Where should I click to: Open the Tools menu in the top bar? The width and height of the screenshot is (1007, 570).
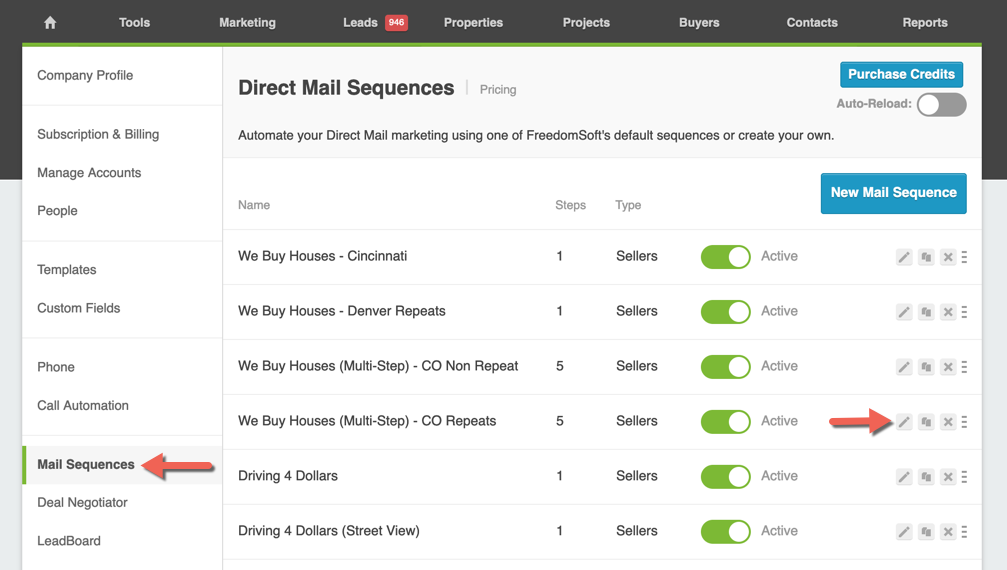pos(134,22)
